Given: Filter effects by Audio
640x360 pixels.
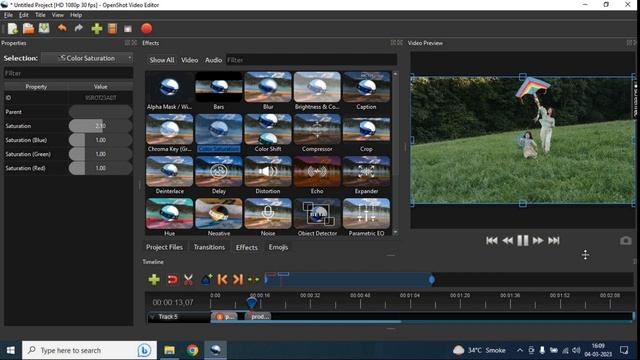Looking at the screenshot, I should click(x=213, y=60).
